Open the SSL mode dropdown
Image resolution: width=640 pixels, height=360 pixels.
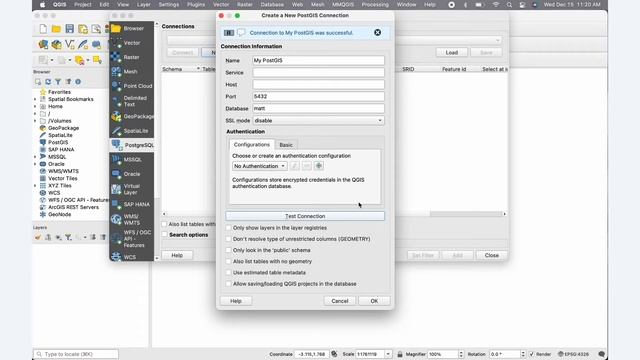(318, 120)
